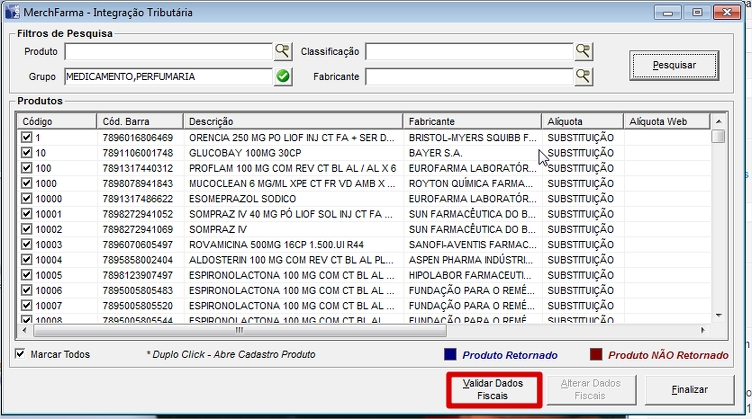Click the Cód. Barra column header
The height and width of the screenshot is (419, 752).
tap(139, 121)
